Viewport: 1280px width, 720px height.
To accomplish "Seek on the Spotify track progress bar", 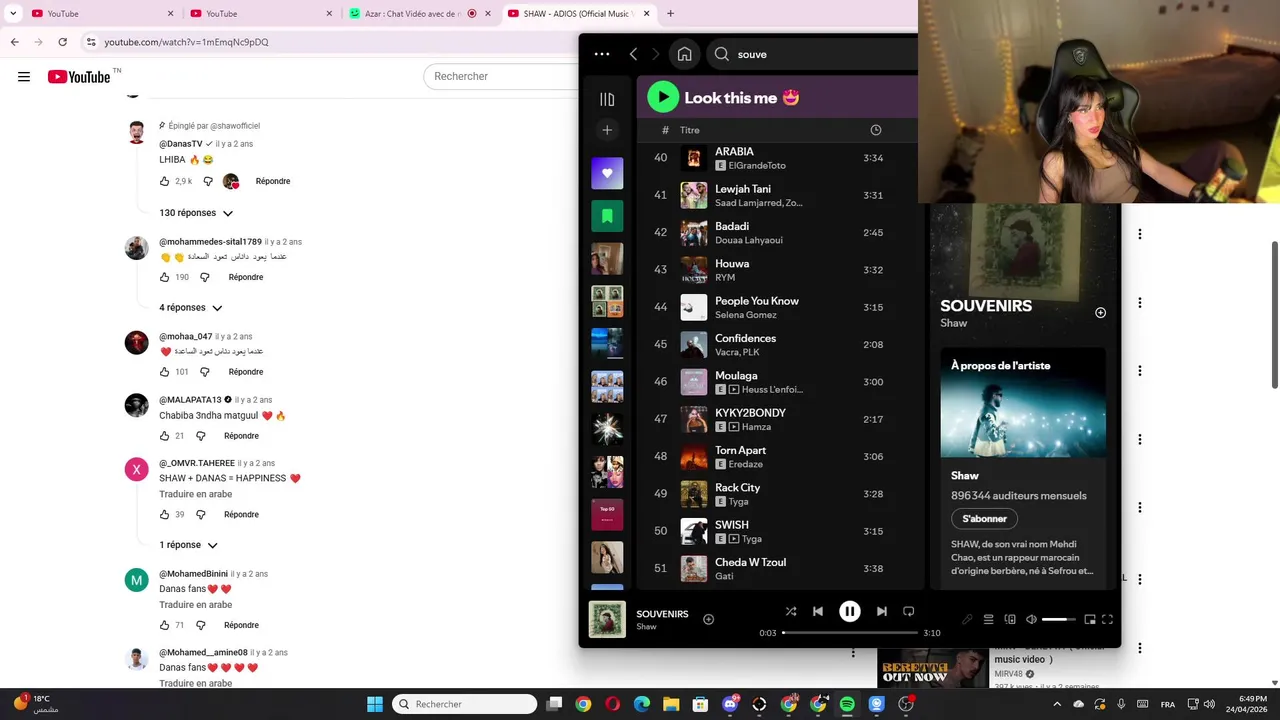I will (850, 632).
